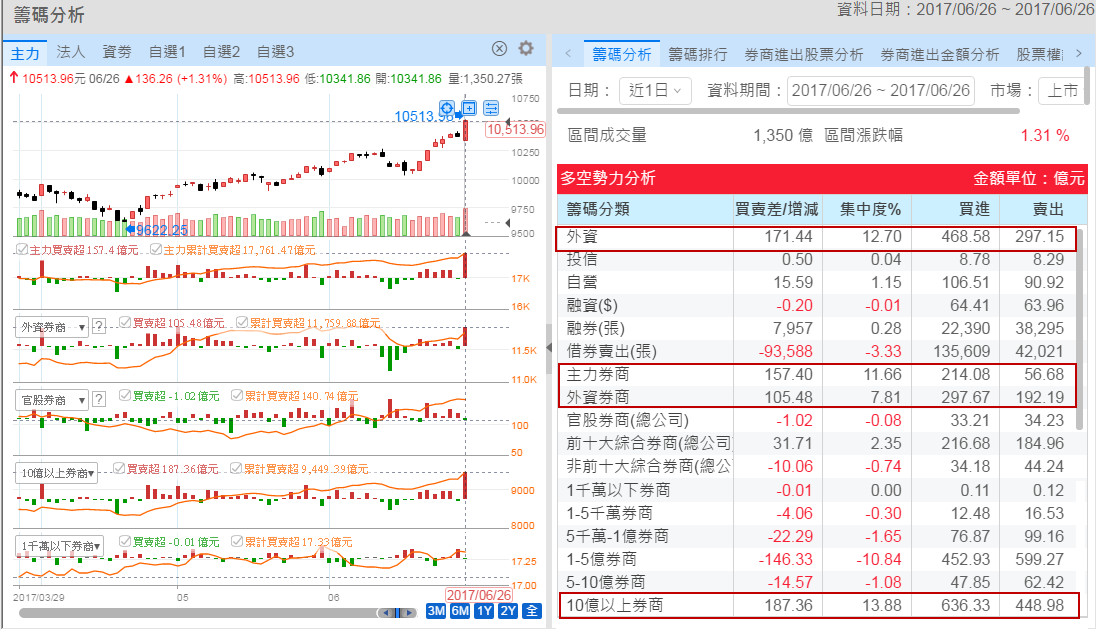Click the question mark help icon beside 外資券商

[99, 326]
